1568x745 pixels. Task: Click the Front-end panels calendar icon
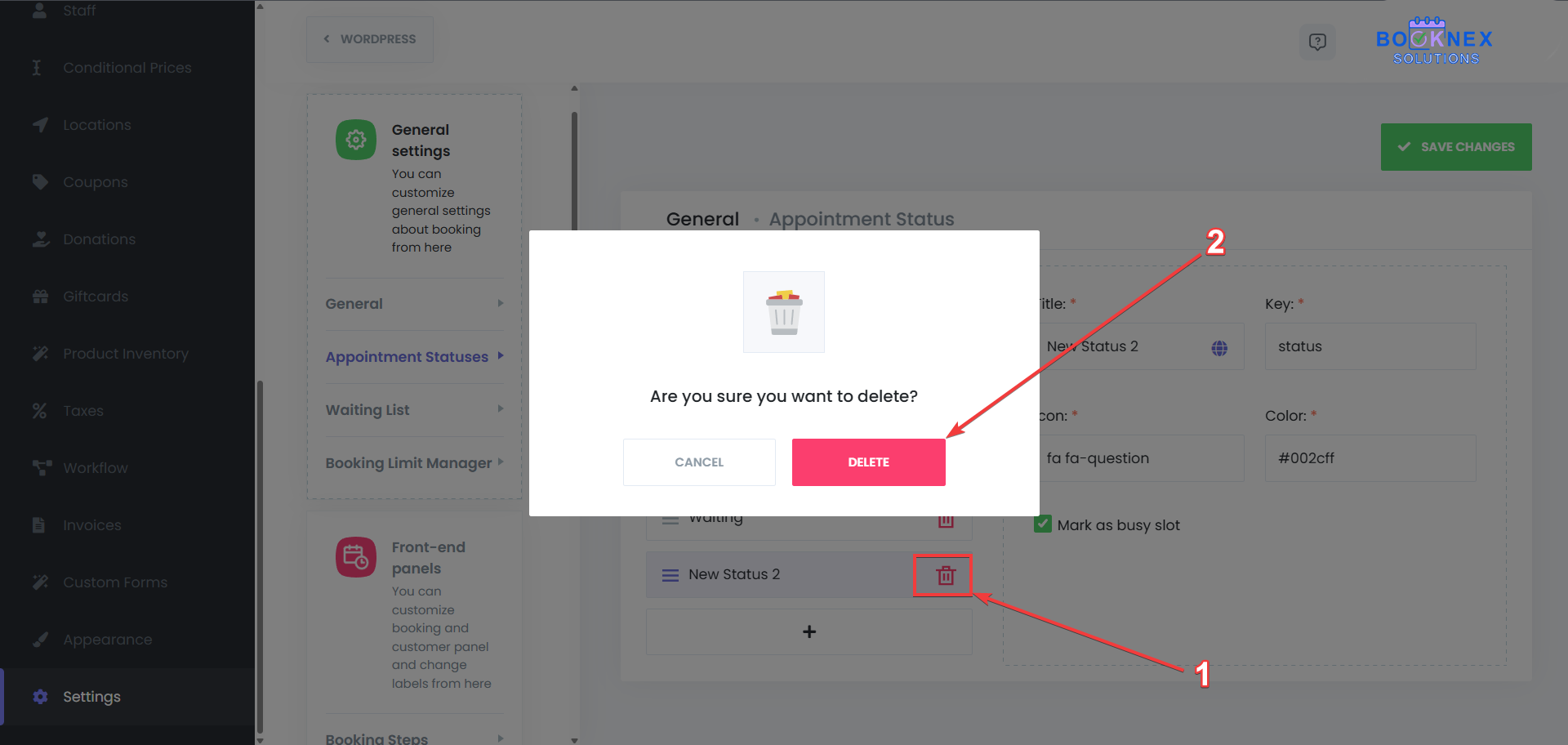pos(356,557)
